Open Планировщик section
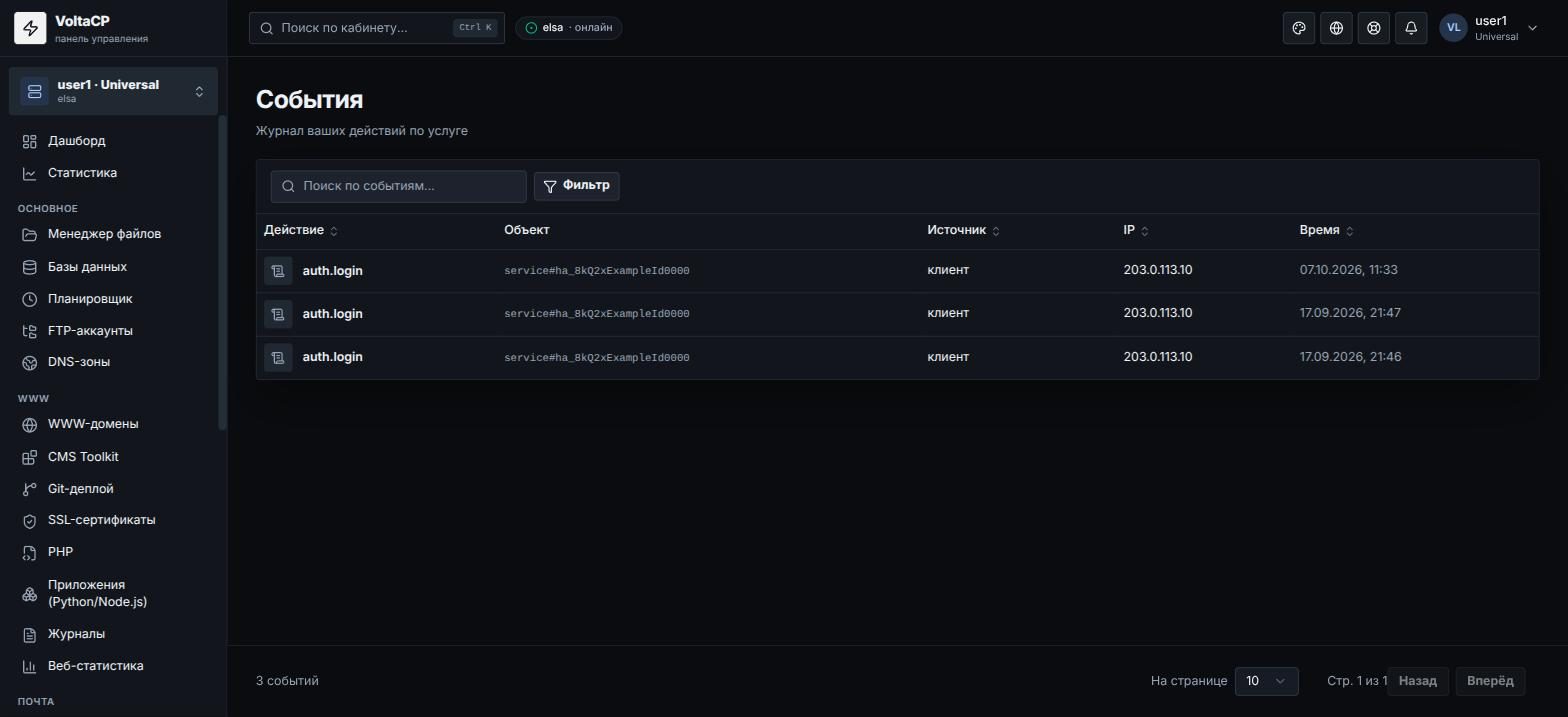 113,299
